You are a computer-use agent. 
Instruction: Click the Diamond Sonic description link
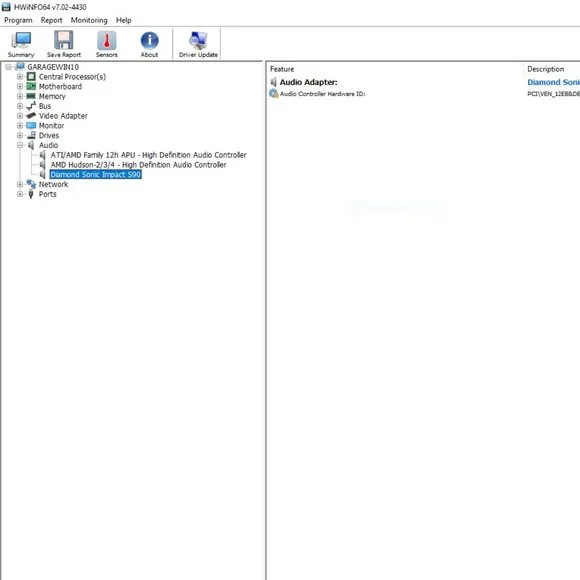[553, 82]
